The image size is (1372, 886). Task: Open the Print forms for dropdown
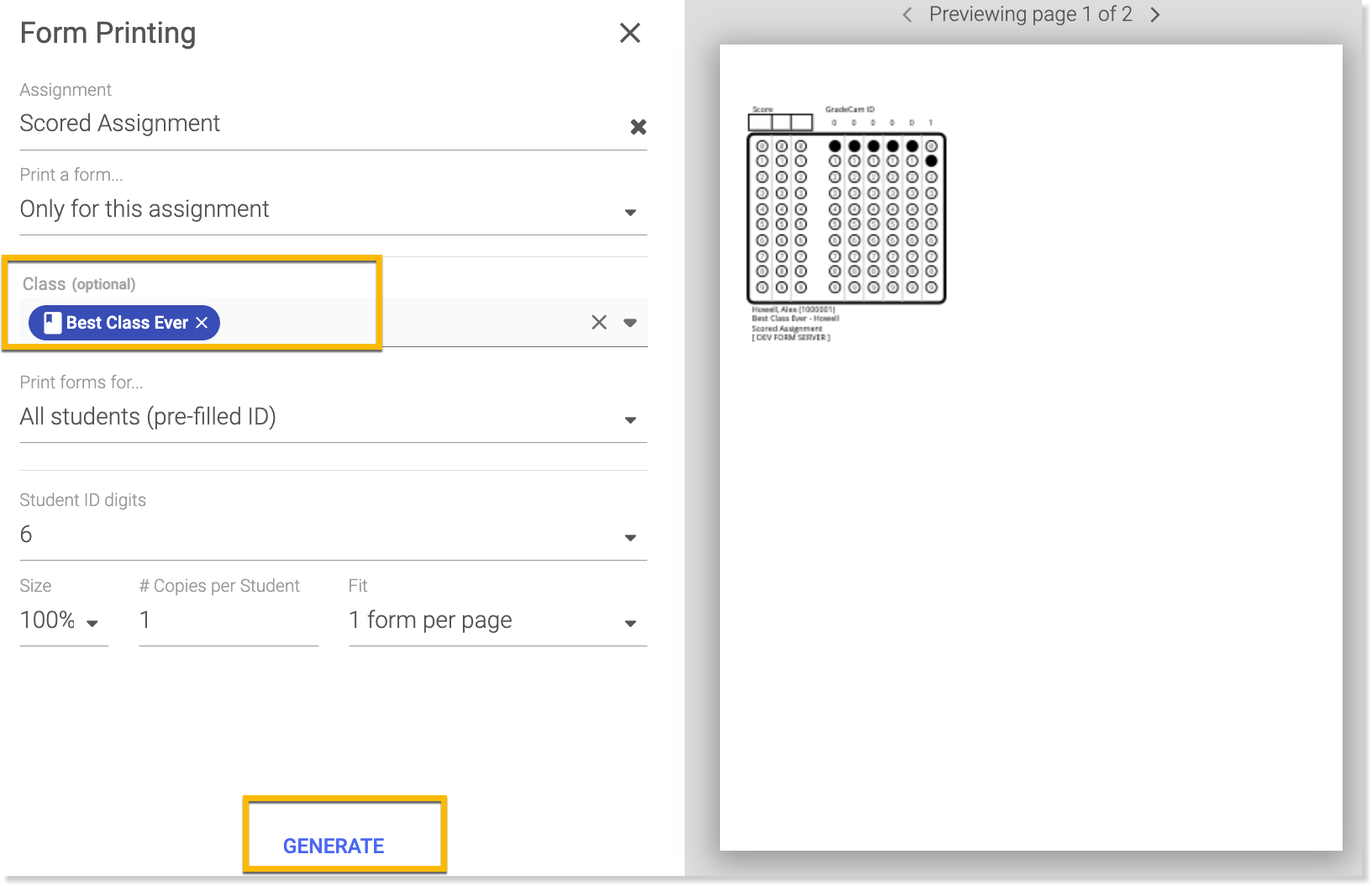(x=630, y=419)
